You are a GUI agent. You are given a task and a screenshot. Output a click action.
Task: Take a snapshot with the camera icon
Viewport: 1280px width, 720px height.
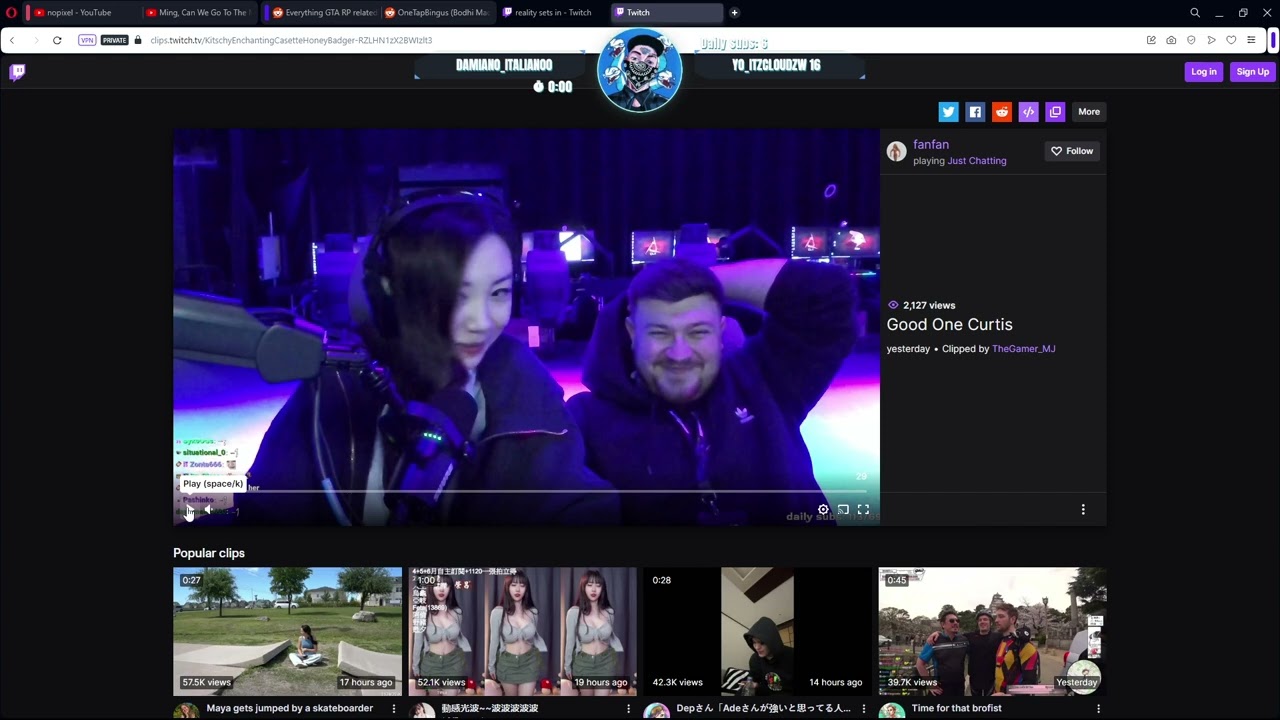click(1171, 40)
